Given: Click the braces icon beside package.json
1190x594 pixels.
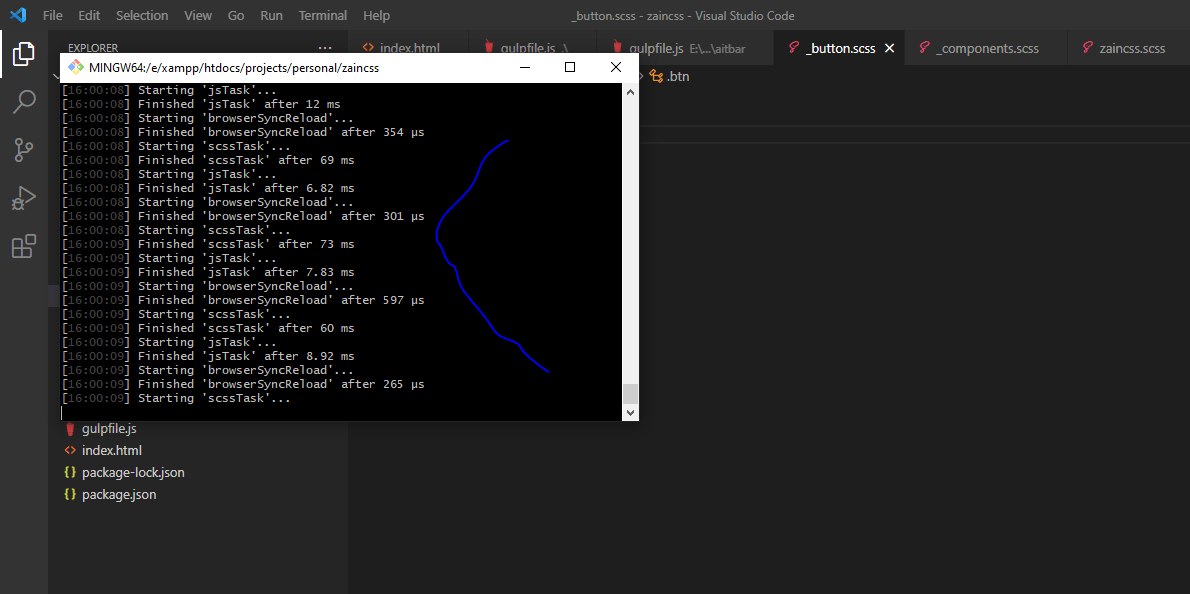Looking at the screenshot, I should tap(70, 494).
